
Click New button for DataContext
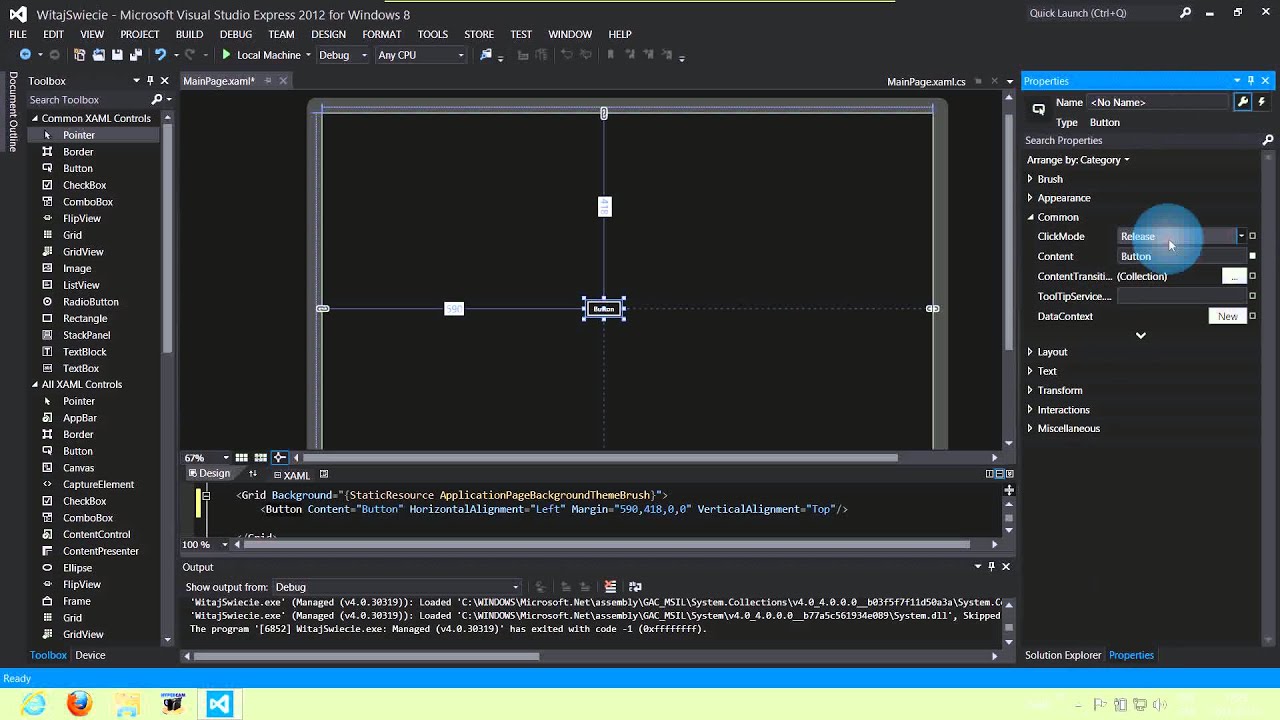1227,316
